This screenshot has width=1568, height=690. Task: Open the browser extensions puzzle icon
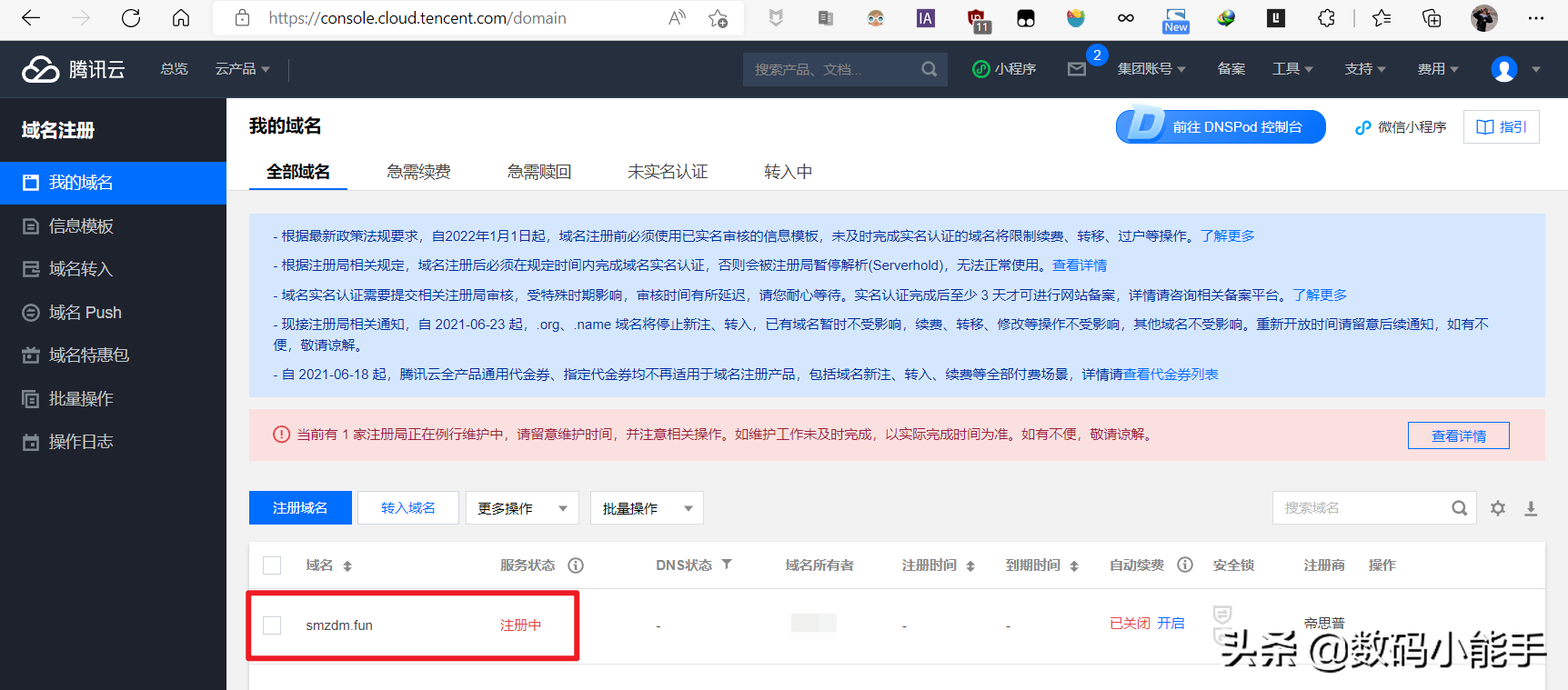click(1327, 18)
